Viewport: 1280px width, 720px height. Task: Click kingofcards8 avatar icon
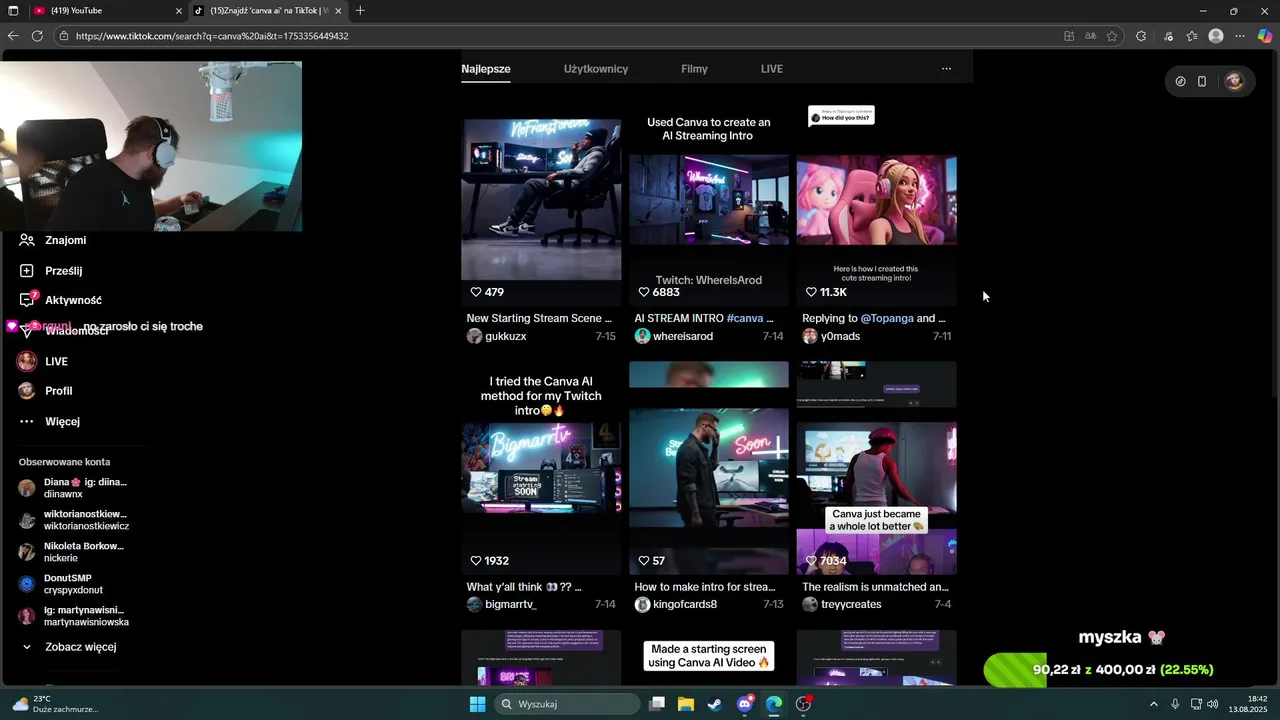[x=642, y=605]
